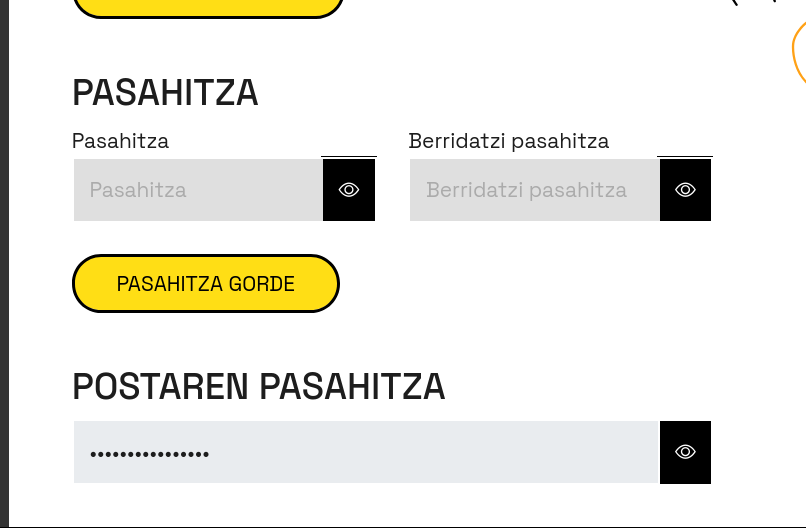Click the masked dots in the mail password
The height and width of the screenshot is (528, 806).
click(x=149, y=454)
